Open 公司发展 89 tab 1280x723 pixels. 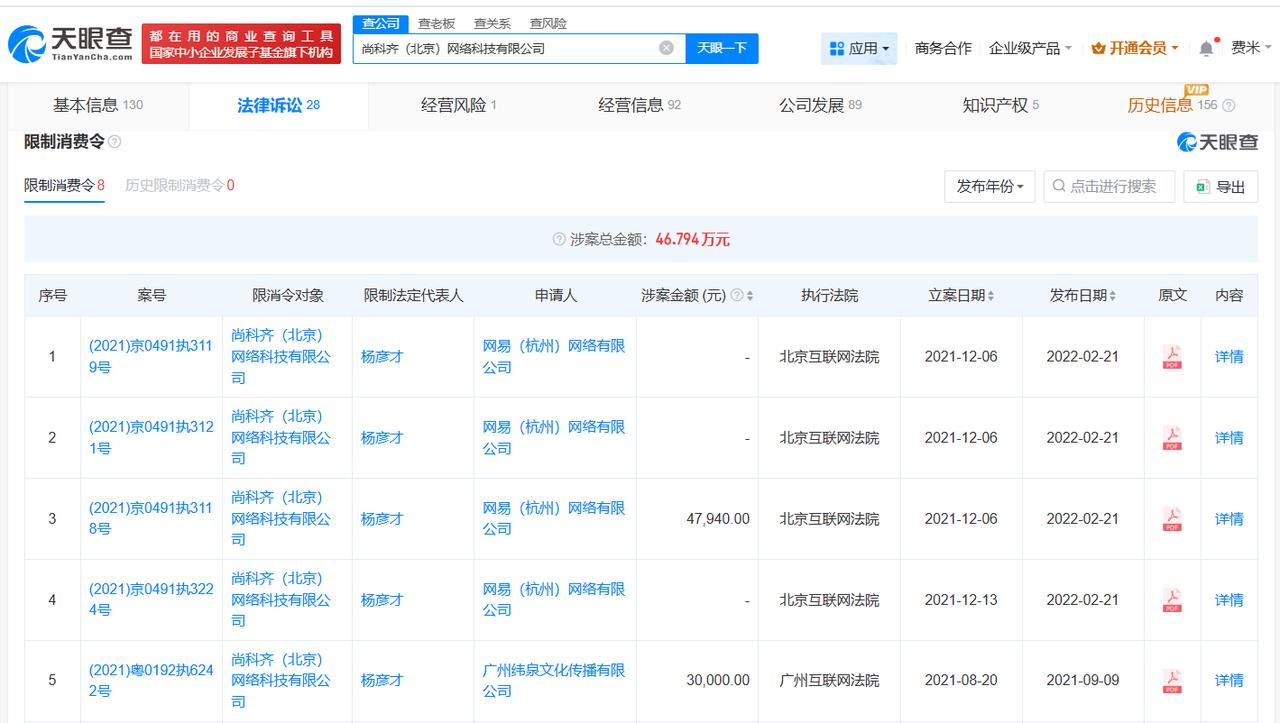point(820,105)
